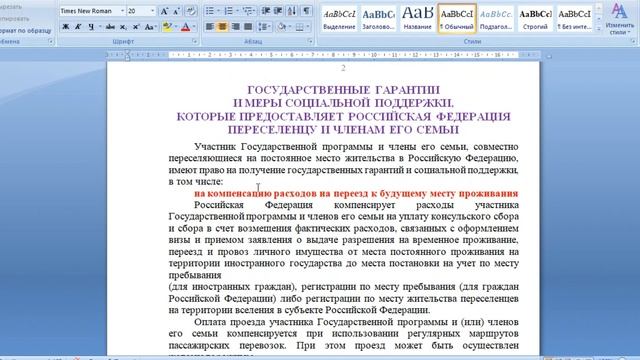Screen dimensions: 640x360
Task: Open the line spacing menu
Action: (264, 27)
